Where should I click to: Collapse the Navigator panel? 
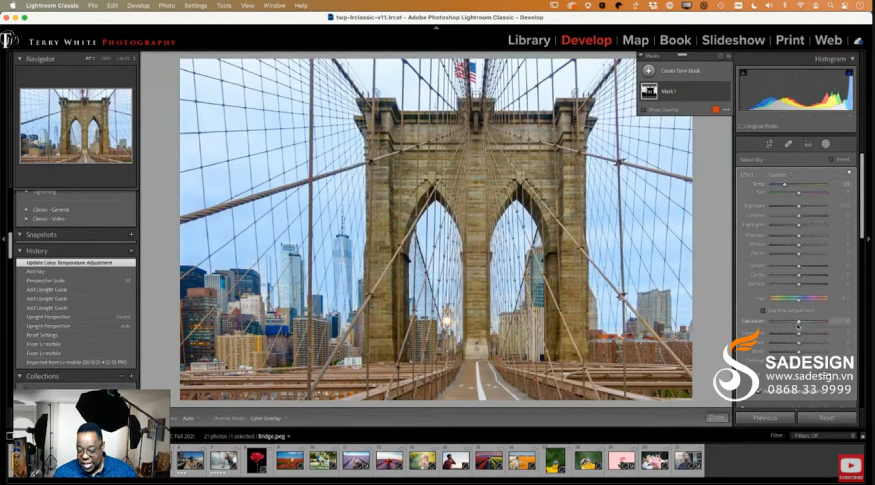(x=20, y=59)
